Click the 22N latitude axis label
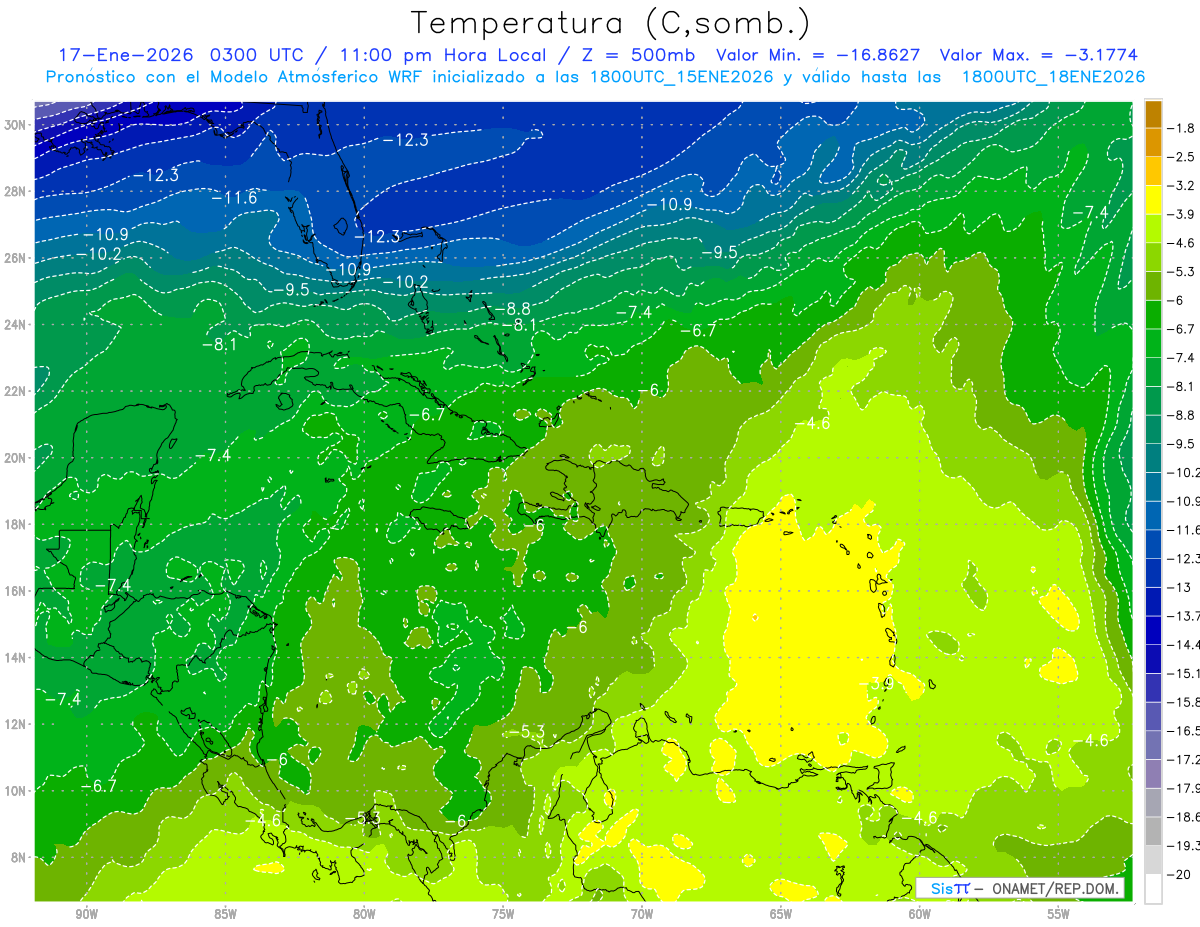The width and height of the screenshot is (1200, 927). (x=15, y=391)
